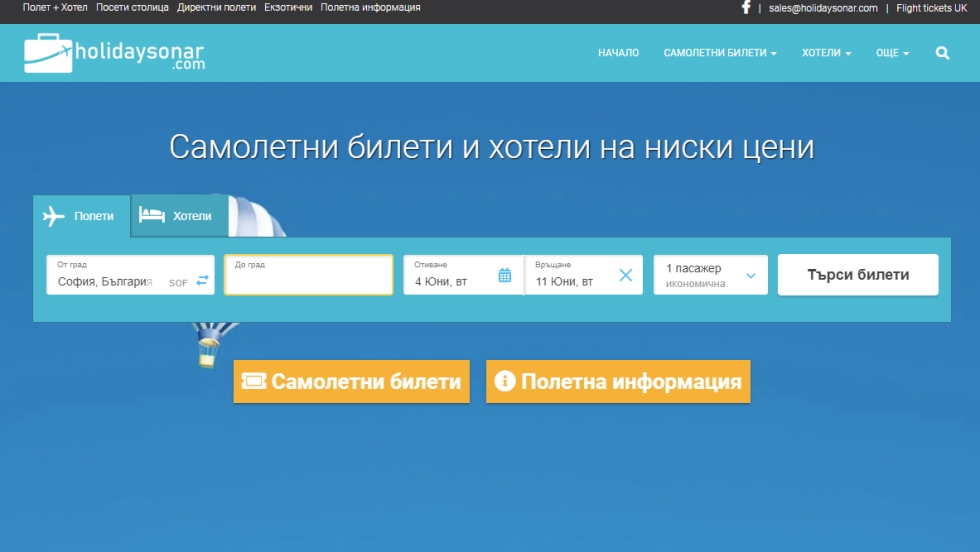Viewport: 980px width, 552px height.
Task: Swap origin and destination cities arrows
Action: pos(203,281)
